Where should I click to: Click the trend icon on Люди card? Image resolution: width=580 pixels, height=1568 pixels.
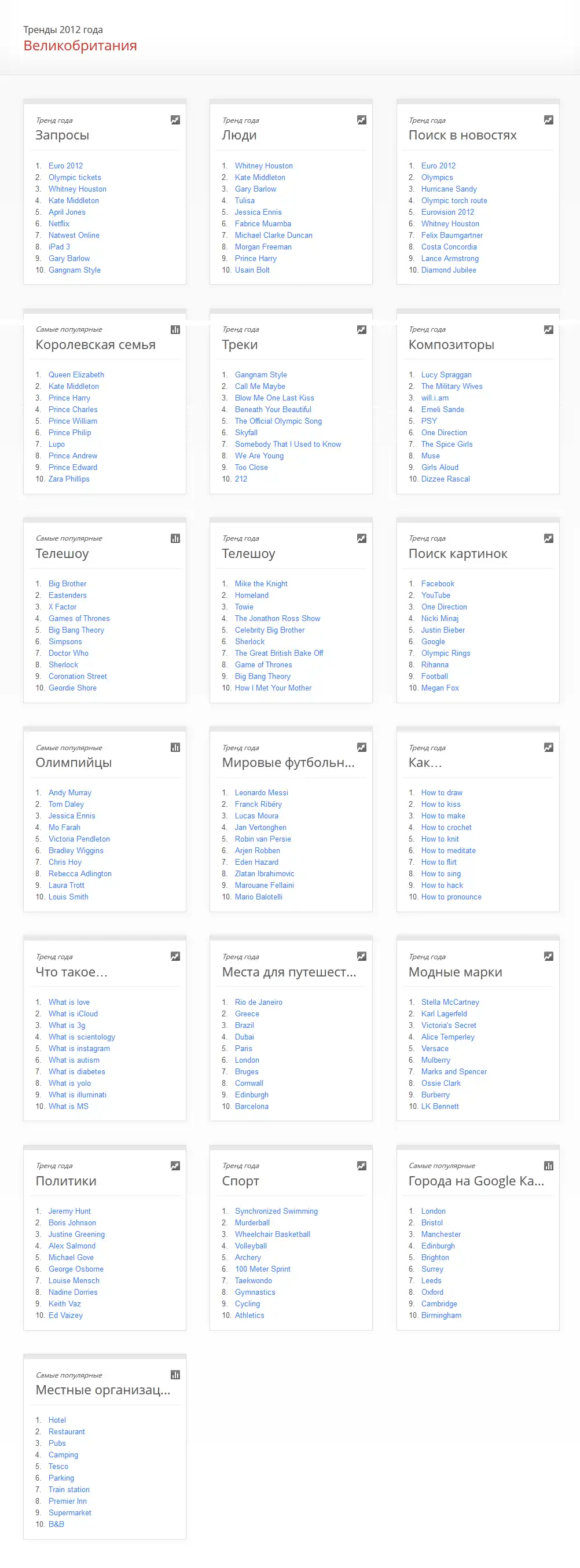(362, 120)
